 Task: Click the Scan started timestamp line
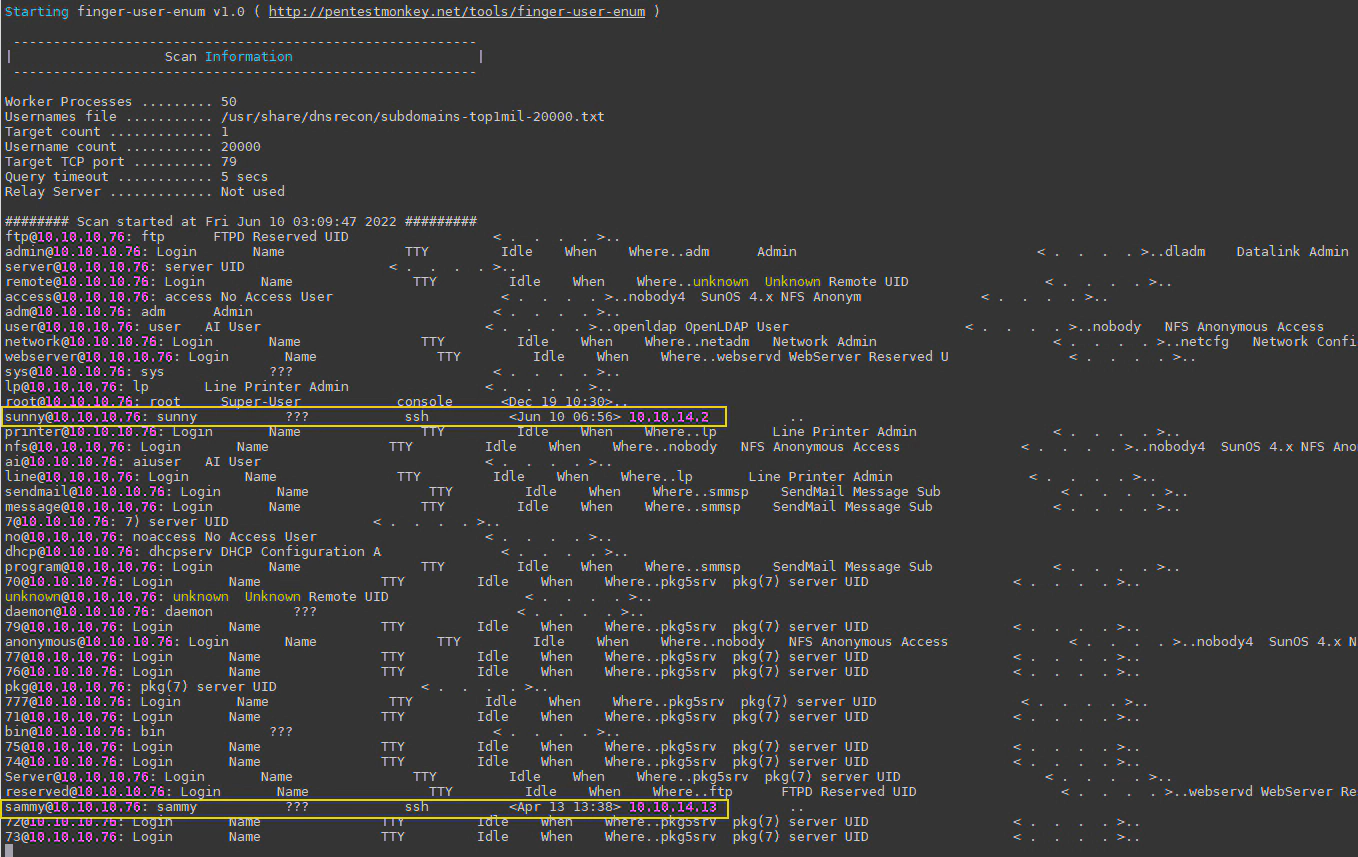[x=240, y=222]
